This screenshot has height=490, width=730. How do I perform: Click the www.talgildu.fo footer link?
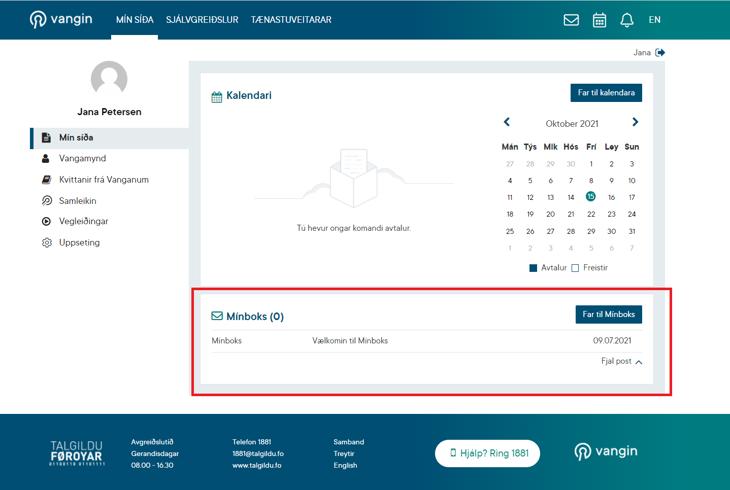coord(257,465)
